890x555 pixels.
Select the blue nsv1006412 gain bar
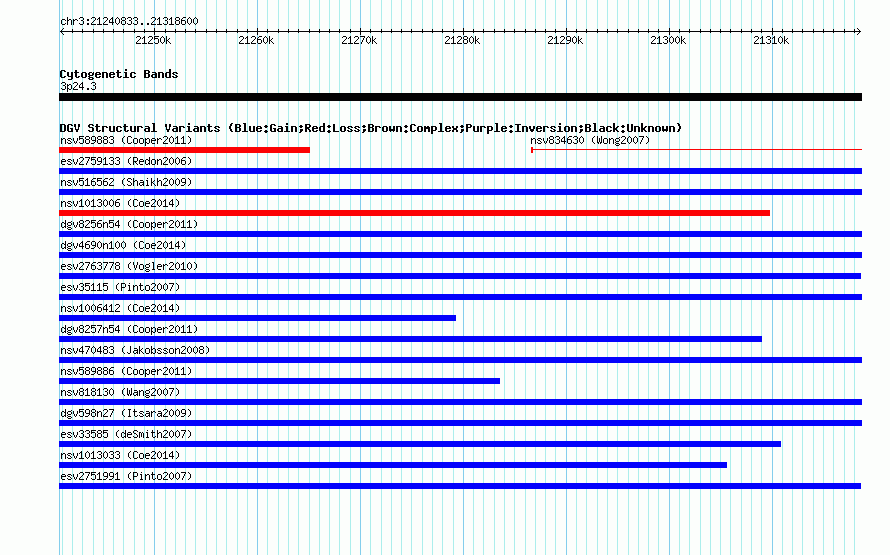pyautogui.click(x=257, y=318)
